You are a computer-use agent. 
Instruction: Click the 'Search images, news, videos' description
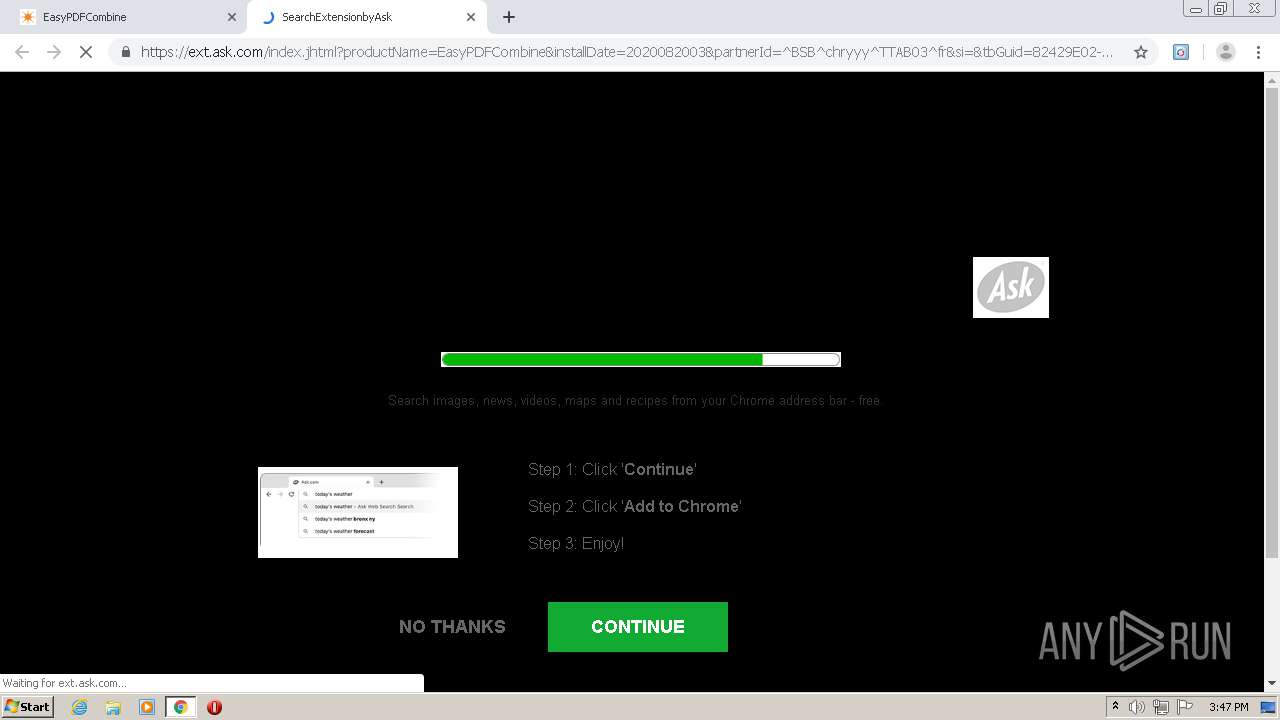pos(635,400)
